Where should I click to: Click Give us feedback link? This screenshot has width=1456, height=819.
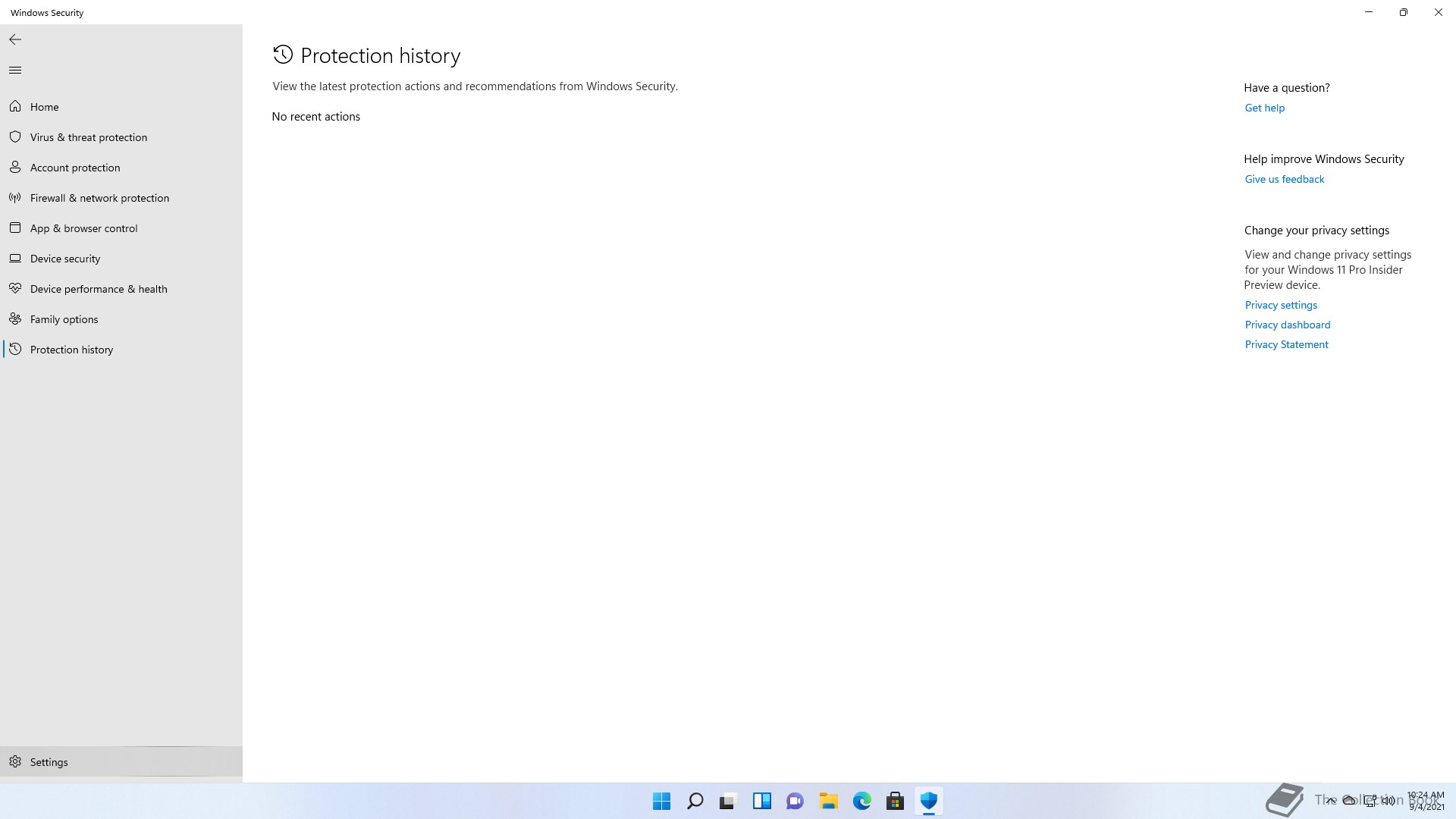(1284, 179)
